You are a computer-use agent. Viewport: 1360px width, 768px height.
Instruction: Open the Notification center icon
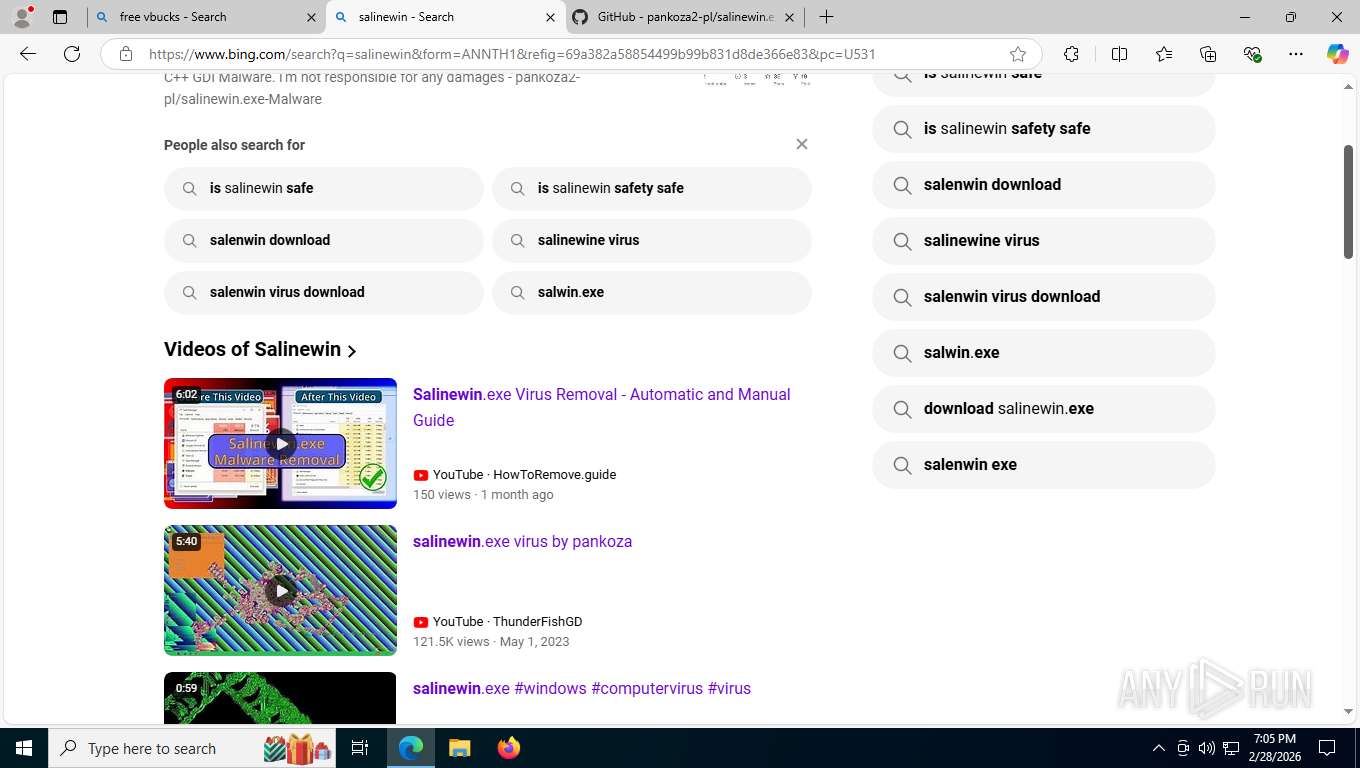coord(1327,748)
